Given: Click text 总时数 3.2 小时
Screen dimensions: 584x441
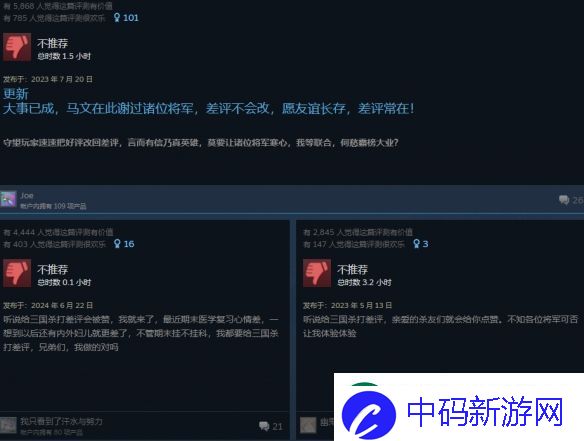Looking at the screenshot, I should (x=364, y=282).
